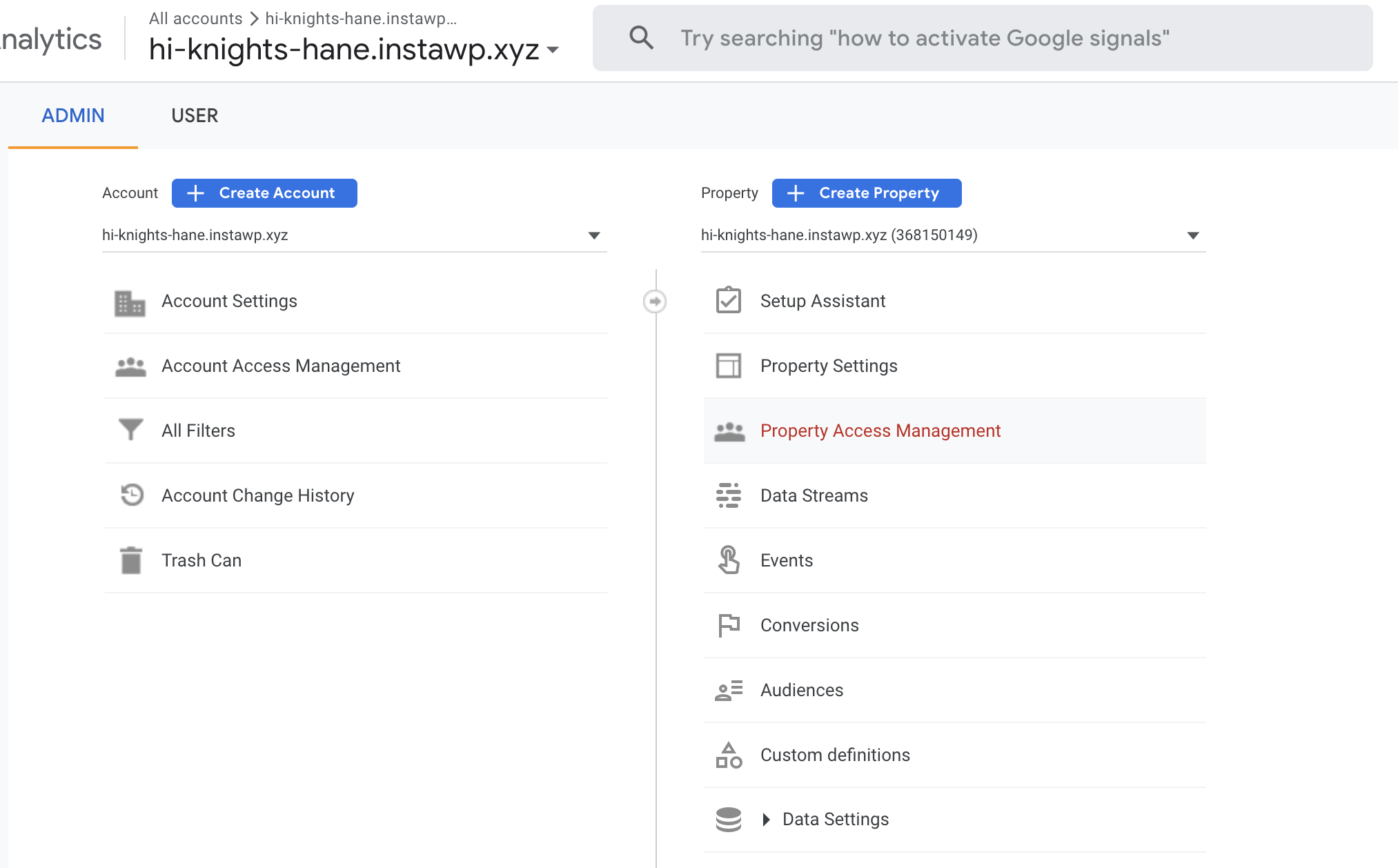The width and height of the screenshot is (1398, 868).
Task: Open the hi-knights-hane.instawp.xyz account switcher menu
Action: [x=552, y=49]
